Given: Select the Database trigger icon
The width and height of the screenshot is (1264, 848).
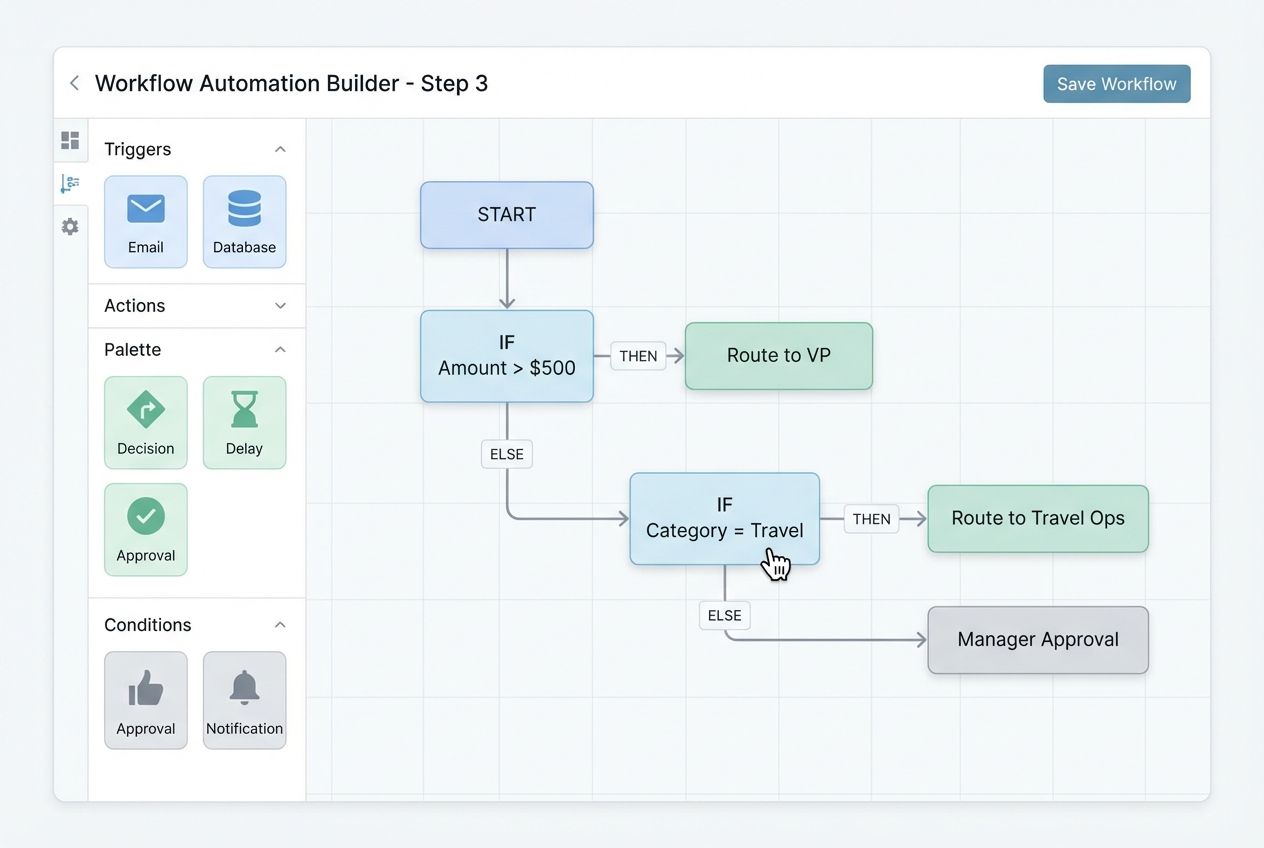Looking at the screenshot, I should [244, 221].
